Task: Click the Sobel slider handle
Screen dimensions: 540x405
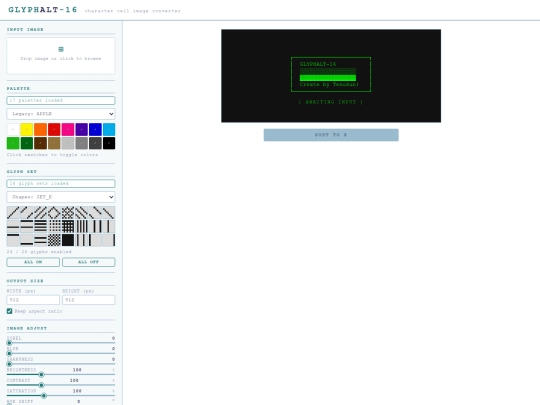Action: pyautogui.click(x=9, y=343)
